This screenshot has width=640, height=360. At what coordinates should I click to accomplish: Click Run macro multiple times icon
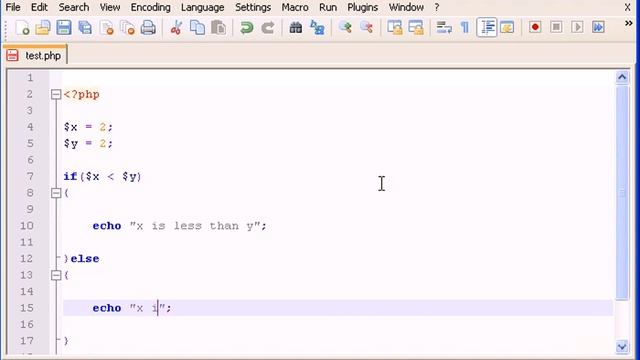598,27
